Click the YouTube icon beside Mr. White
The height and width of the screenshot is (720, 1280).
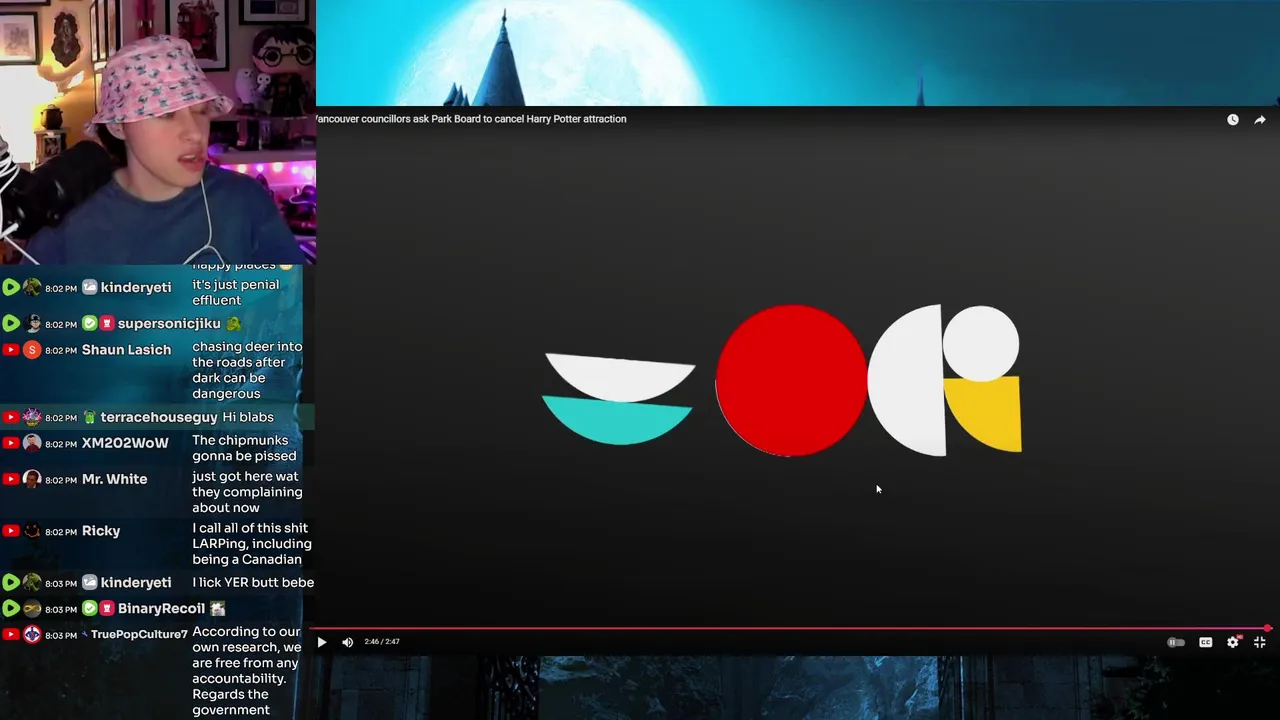pyautogui.click(x=11, y=480)
